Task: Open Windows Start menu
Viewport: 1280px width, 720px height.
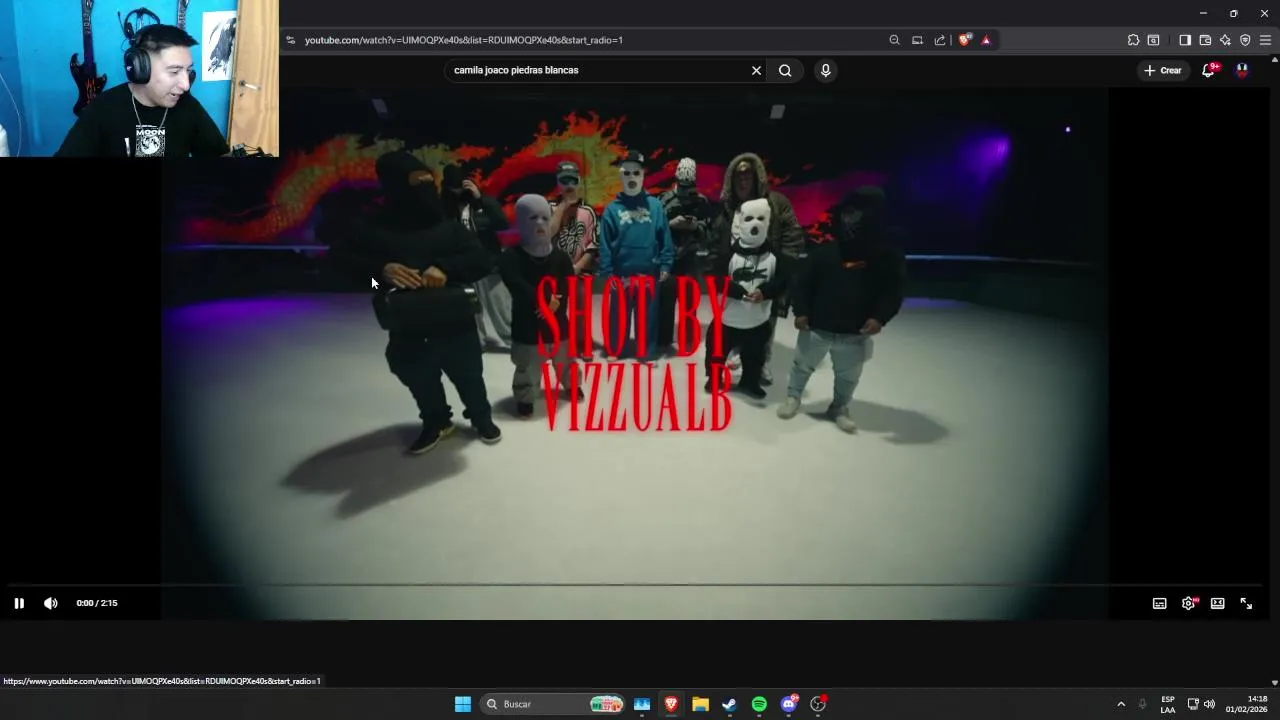Action: coord(463,704)
